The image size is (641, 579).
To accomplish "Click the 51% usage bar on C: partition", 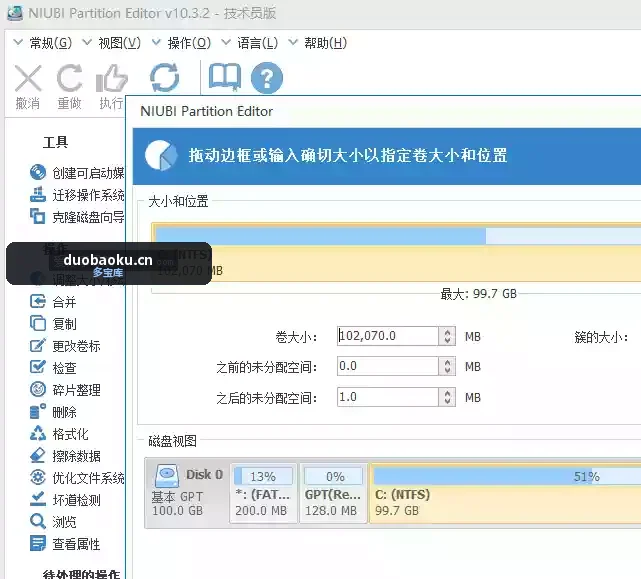I will [507, 476].
